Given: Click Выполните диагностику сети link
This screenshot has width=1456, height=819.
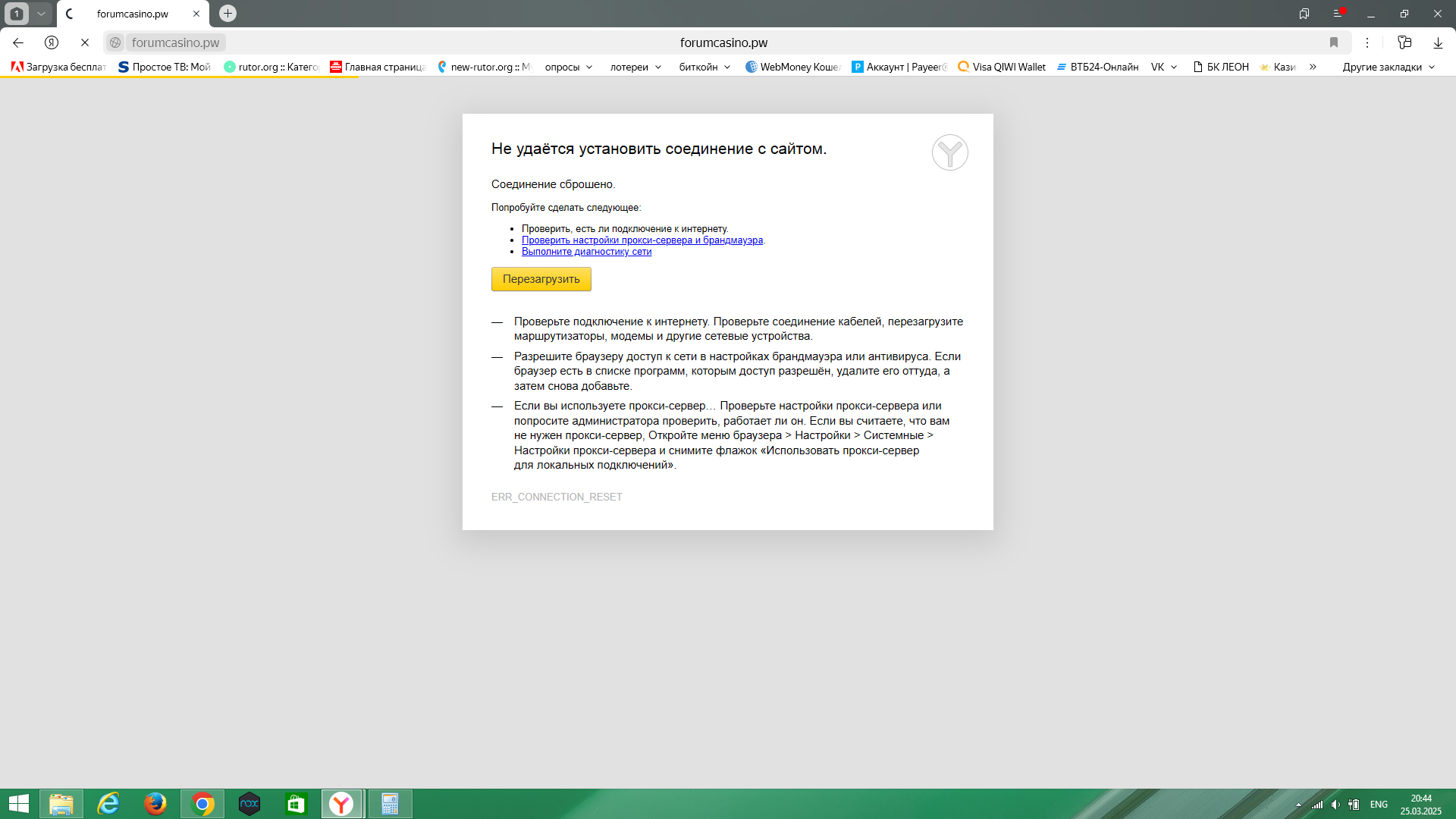Looking at the screenshot, I should pos(586,252).
